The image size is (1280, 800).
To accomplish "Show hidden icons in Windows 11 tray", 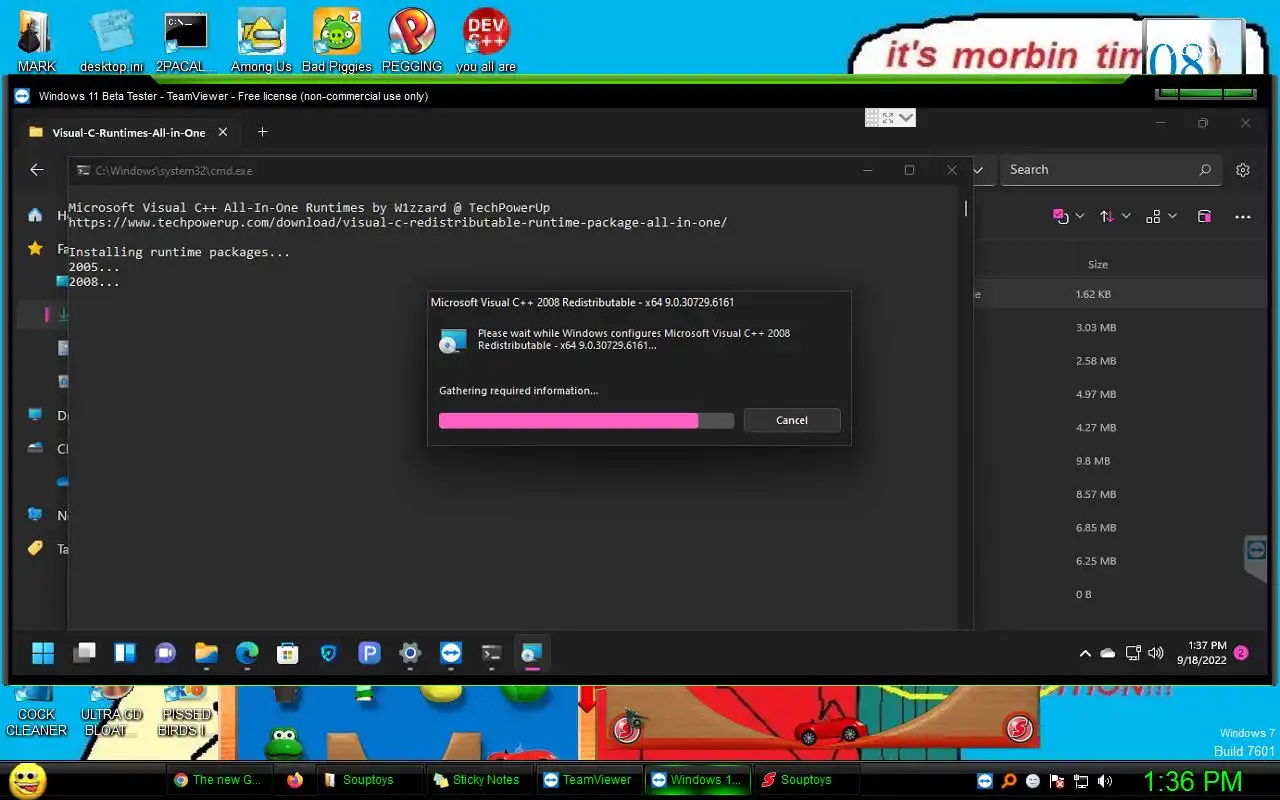I will (x=1085, y=654).
